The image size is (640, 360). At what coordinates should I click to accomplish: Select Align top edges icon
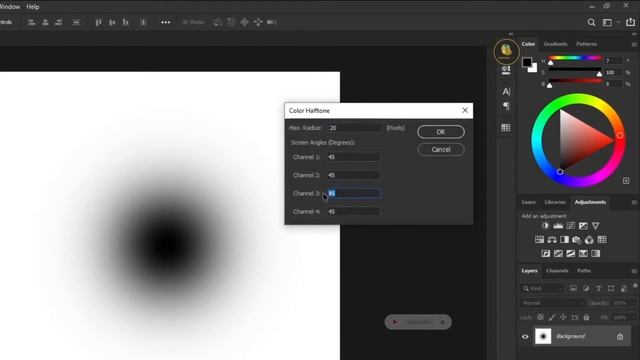click(98, 22)
